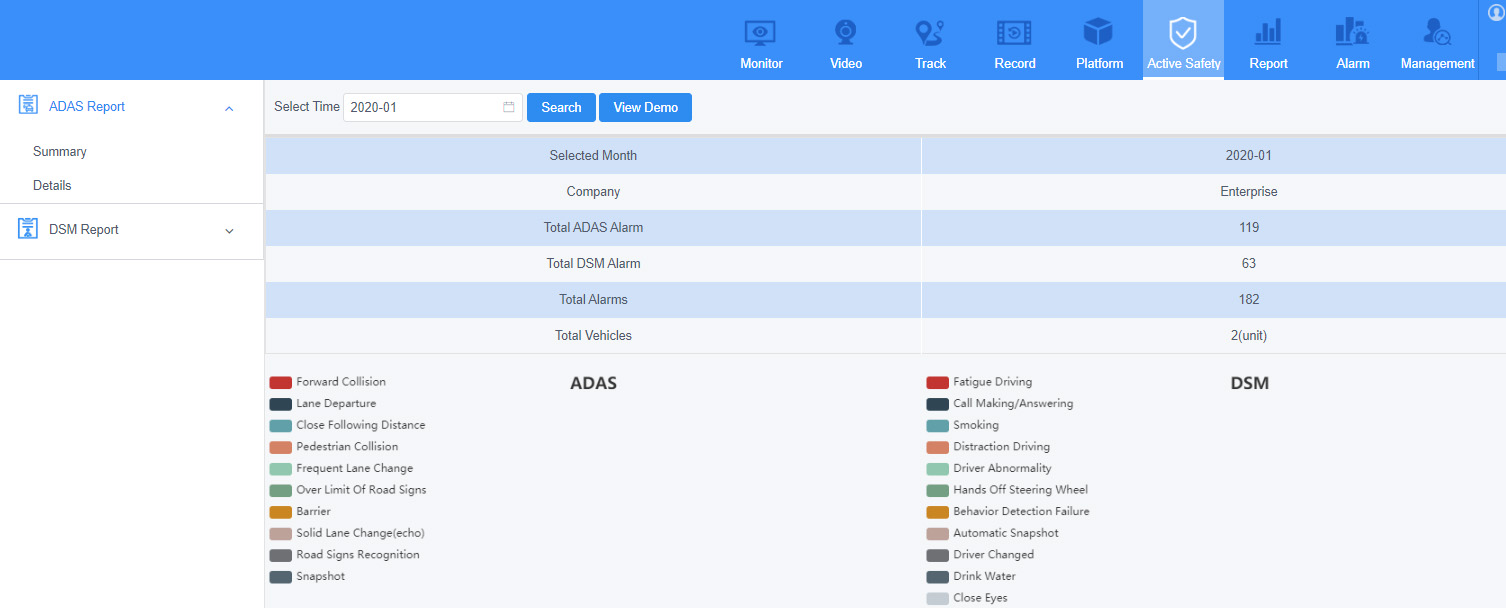The height and width of the screenshot is (608, 1506).
Task: Toggle Close Eyes legend swatch
Action: [x=937, y=598]
